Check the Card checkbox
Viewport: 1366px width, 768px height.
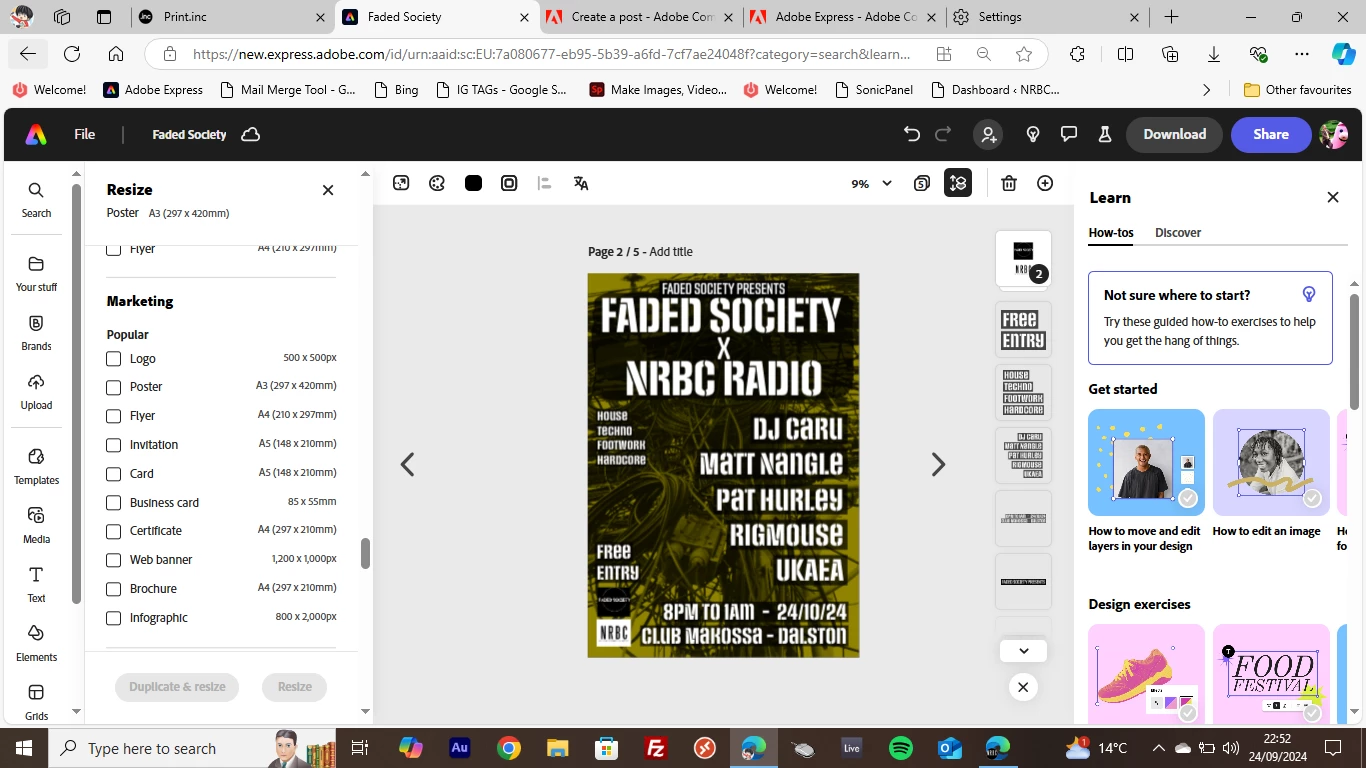[x=114, y=474]
